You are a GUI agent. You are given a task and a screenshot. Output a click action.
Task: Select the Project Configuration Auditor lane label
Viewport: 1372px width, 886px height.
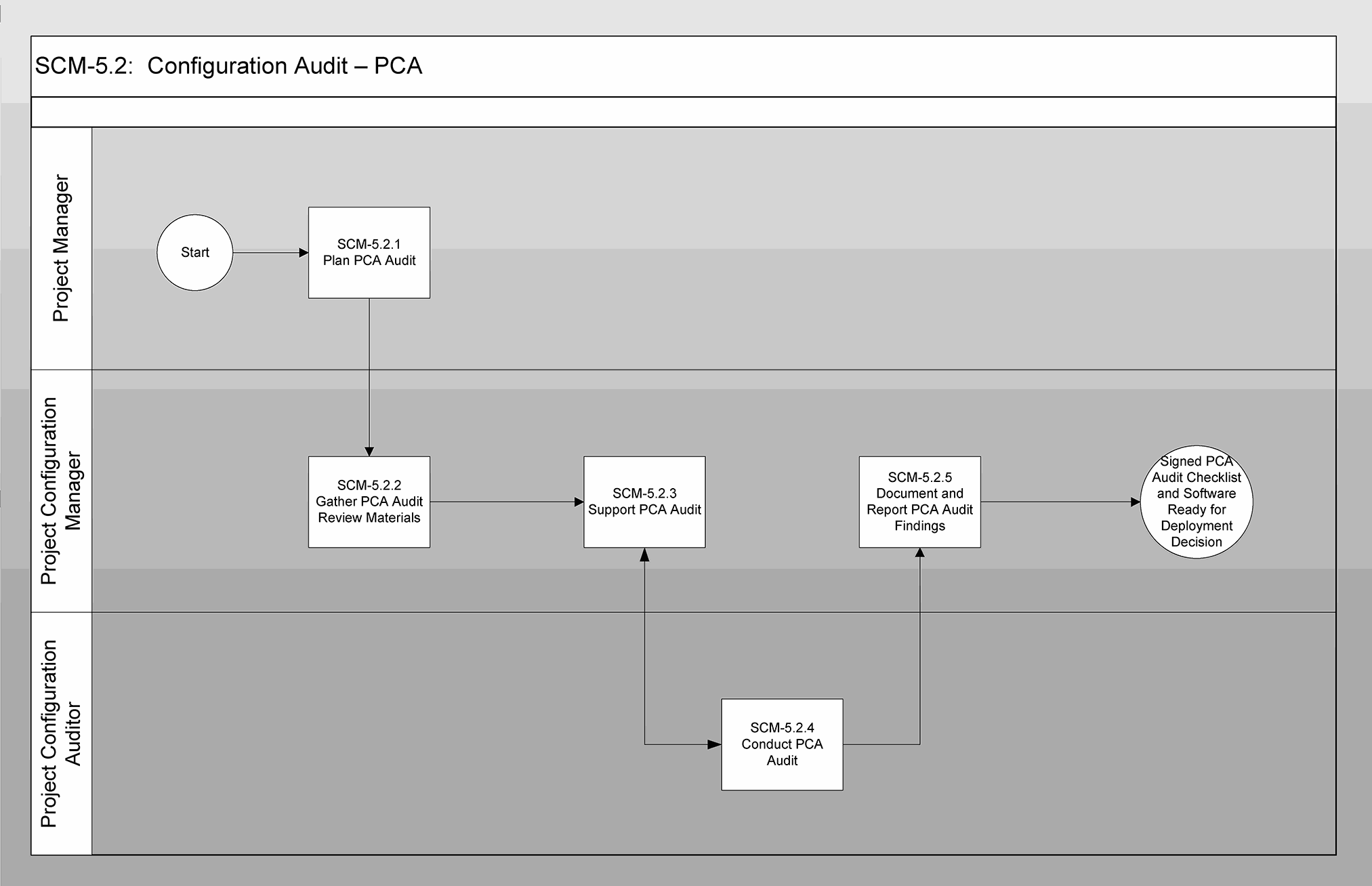(x=61, y=733)
